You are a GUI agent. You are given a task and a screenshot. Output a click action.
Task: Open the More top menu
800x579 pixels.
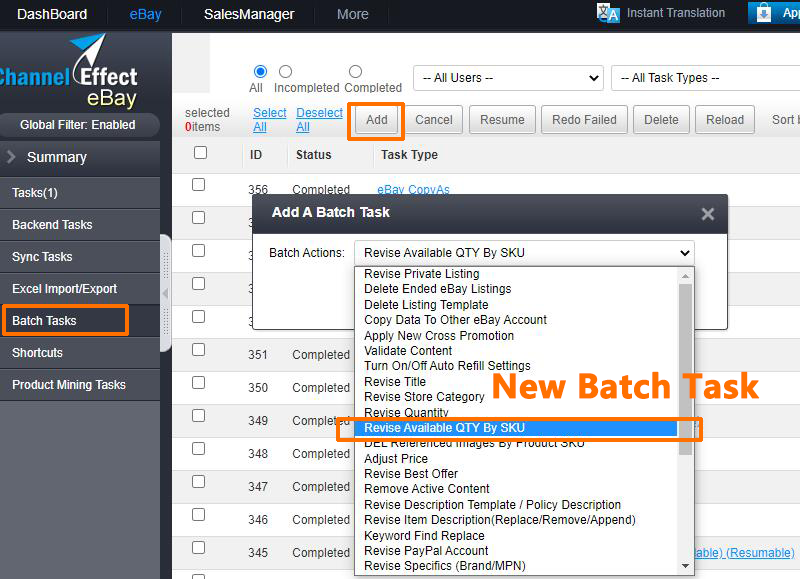[353, 14]
